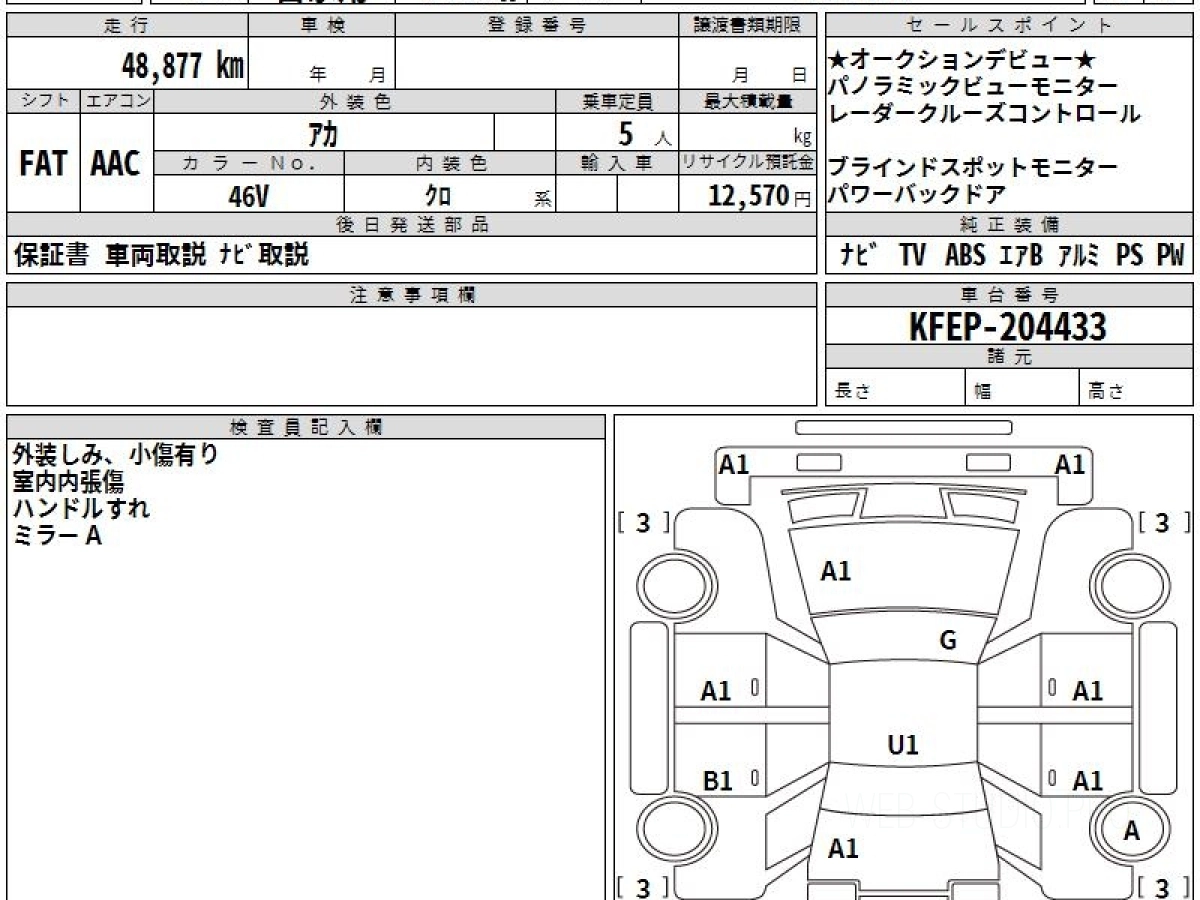Click the 輸入車 header
This screenshot has width=1200, height=900.
(x=617, y=163)
